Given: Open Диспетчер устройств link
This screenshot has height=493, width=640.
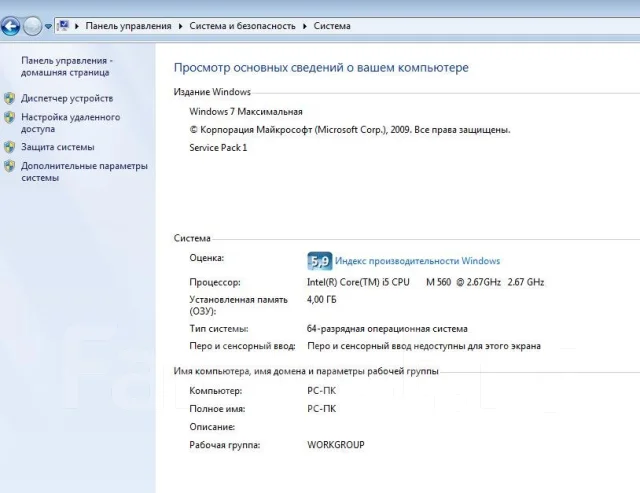Looking at the screenshot, I should tap(67, 98).
